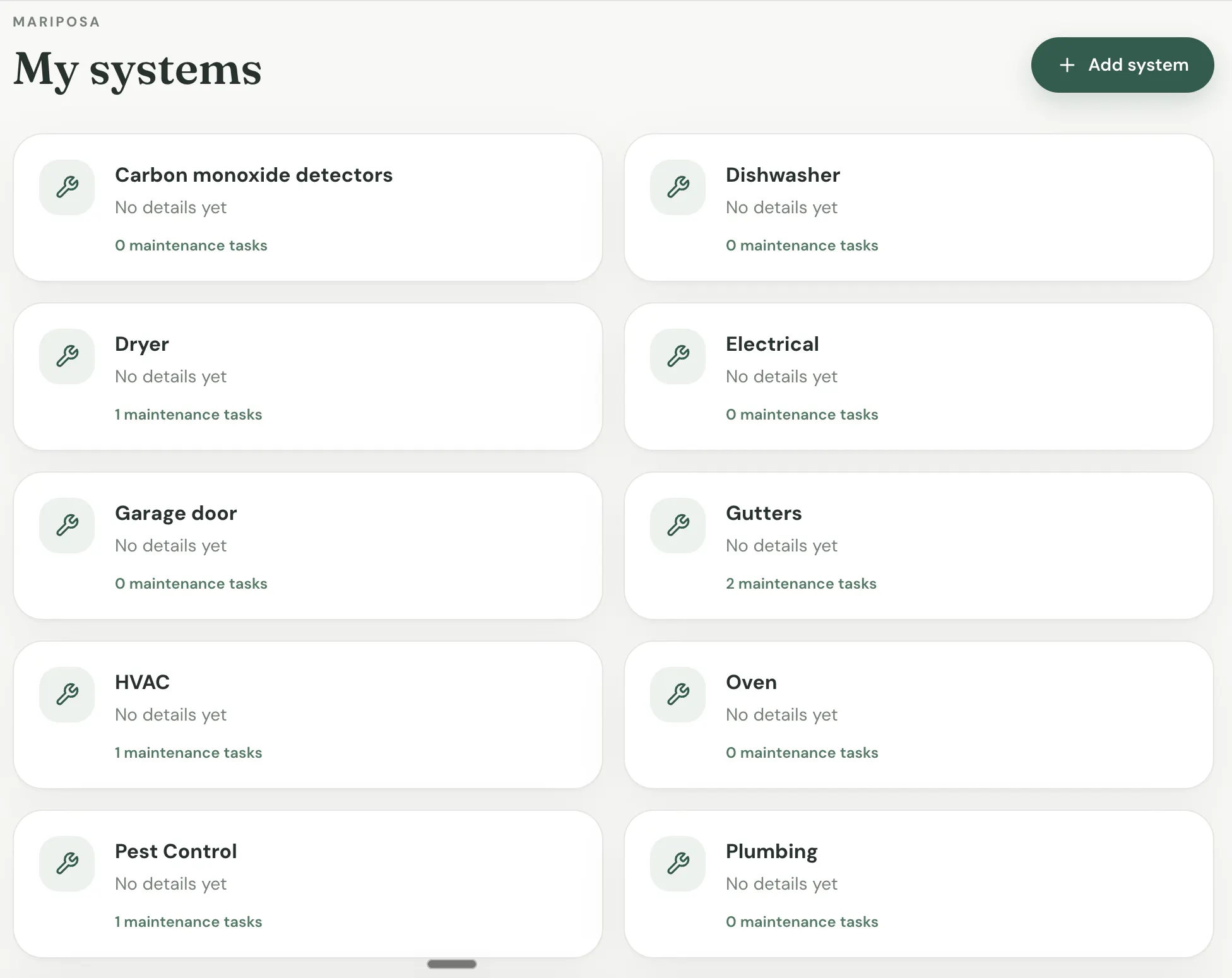Click Garage door's 0 maintenance tasks text
1232x978 pixels.
tap(191, 584)
